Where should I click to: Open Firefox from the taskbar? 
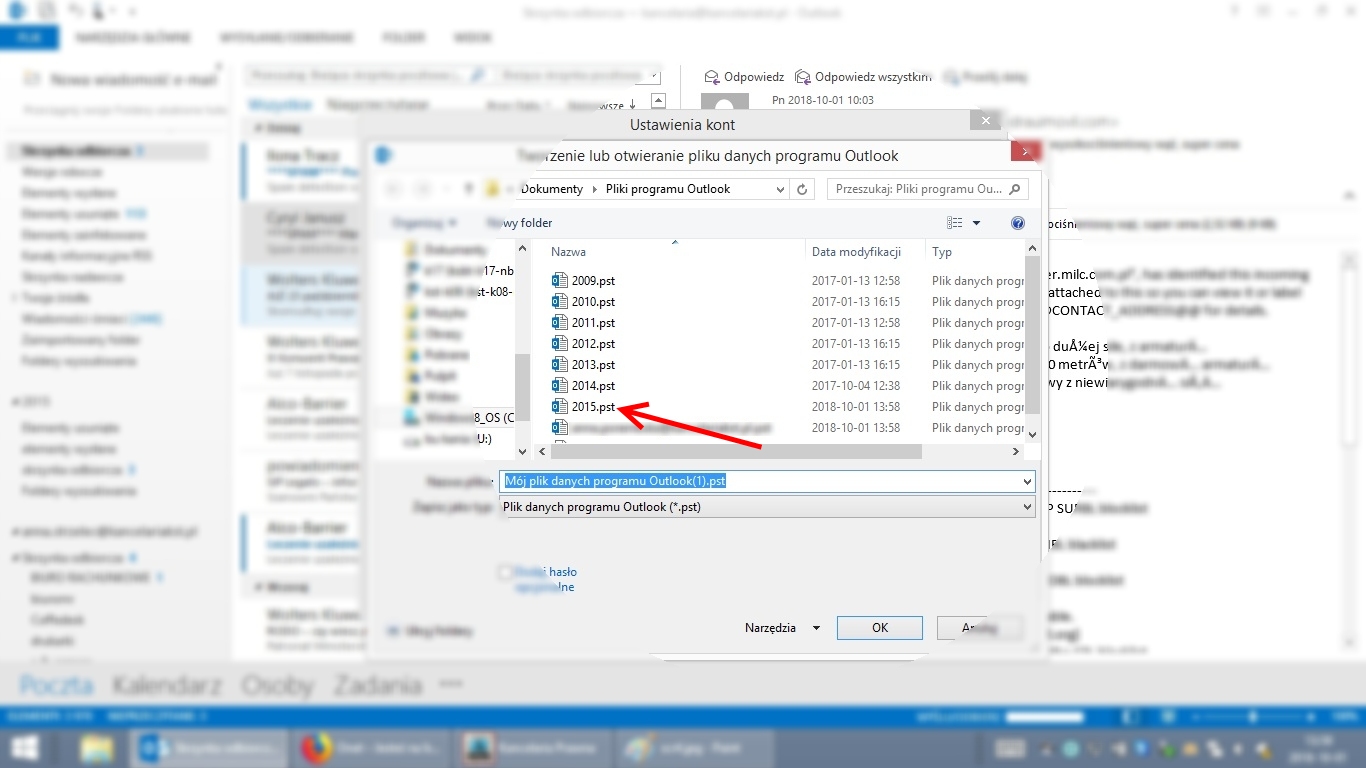tap(316, 748)
